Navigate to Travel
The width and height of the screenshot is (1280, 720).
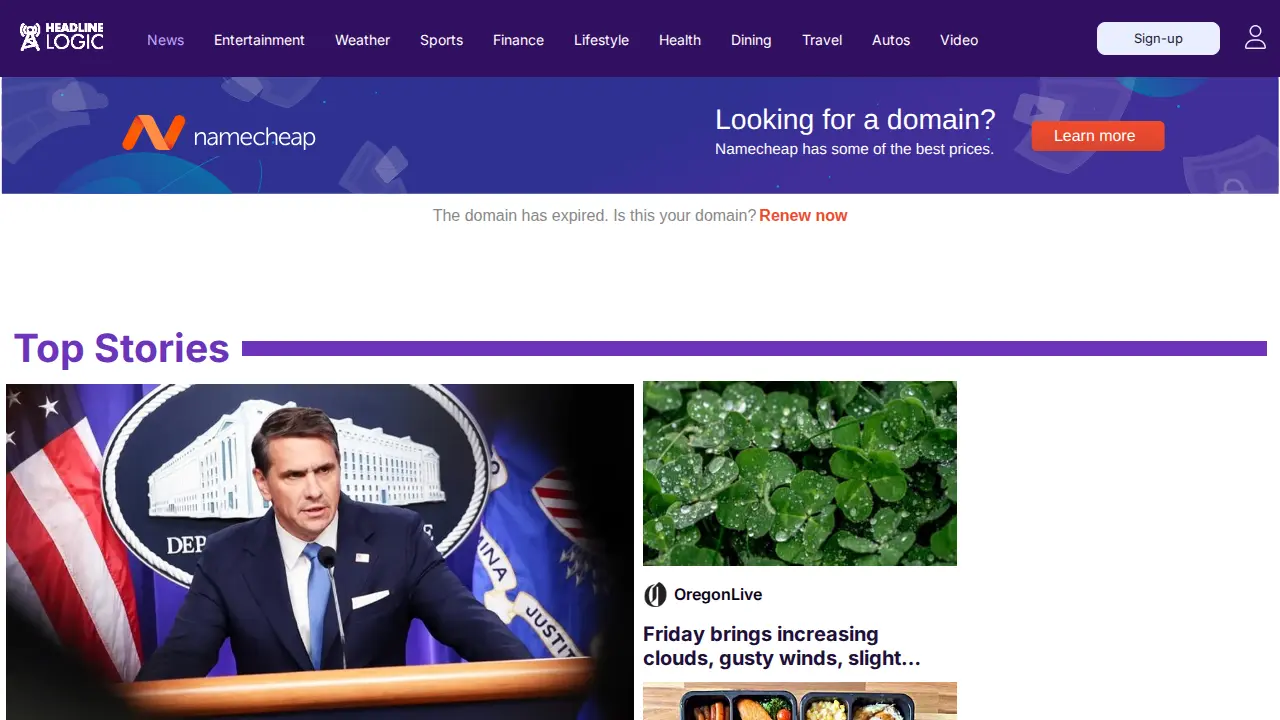[822, 40]
